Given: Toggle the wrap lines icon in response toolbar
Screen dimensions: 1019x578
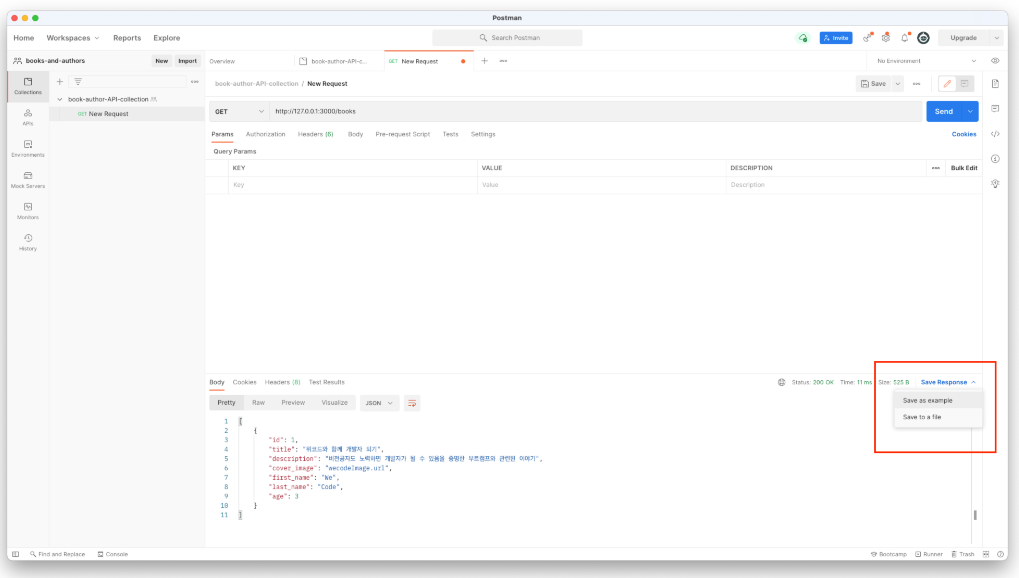Looking at the screenshot, I should 412,403.
